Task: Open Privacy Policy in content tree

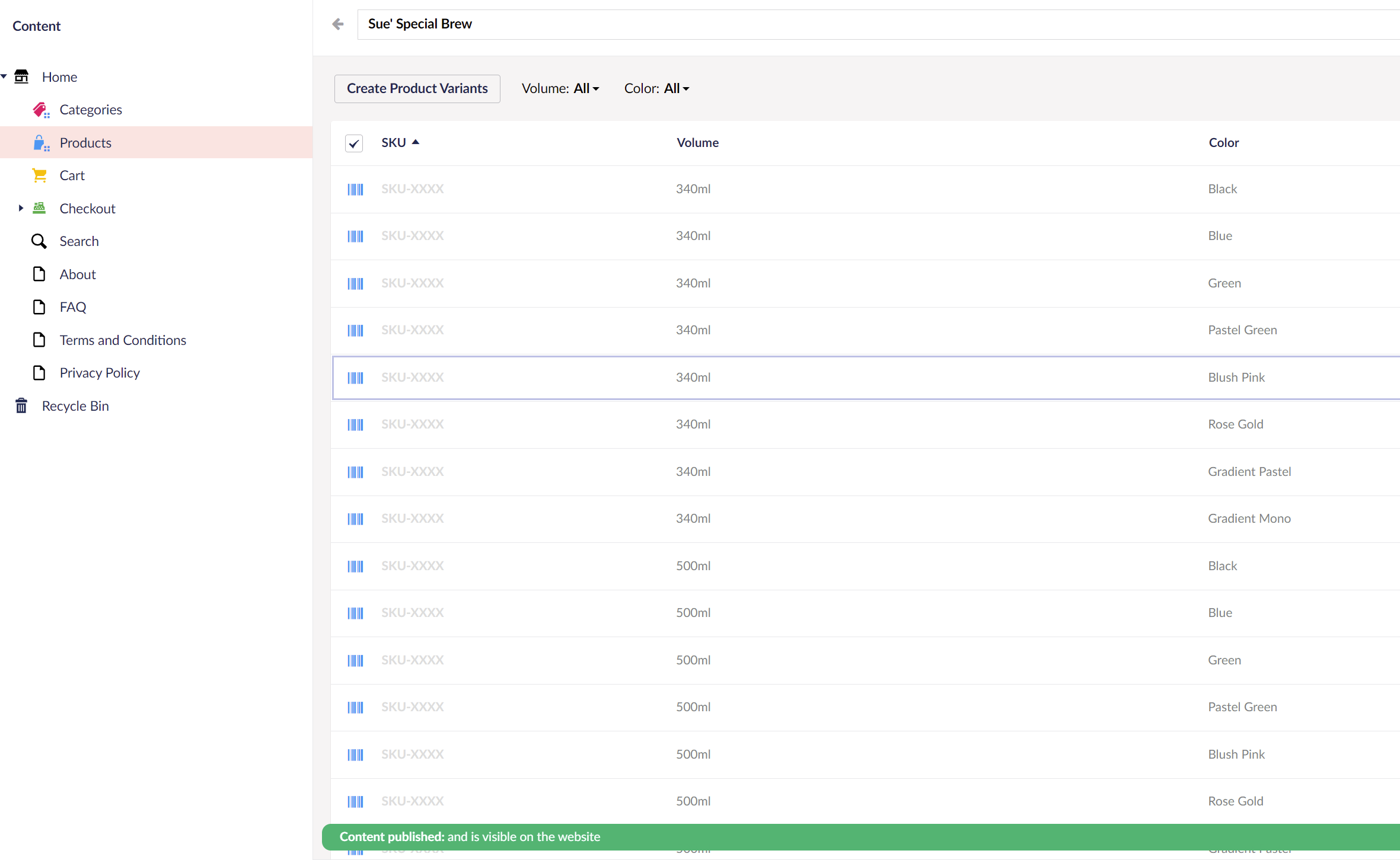Action: pos(100,373)
